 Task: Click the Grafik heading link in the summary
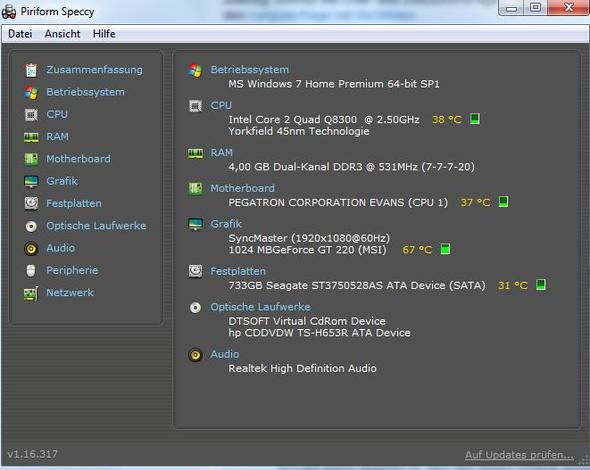pos(226,224)
